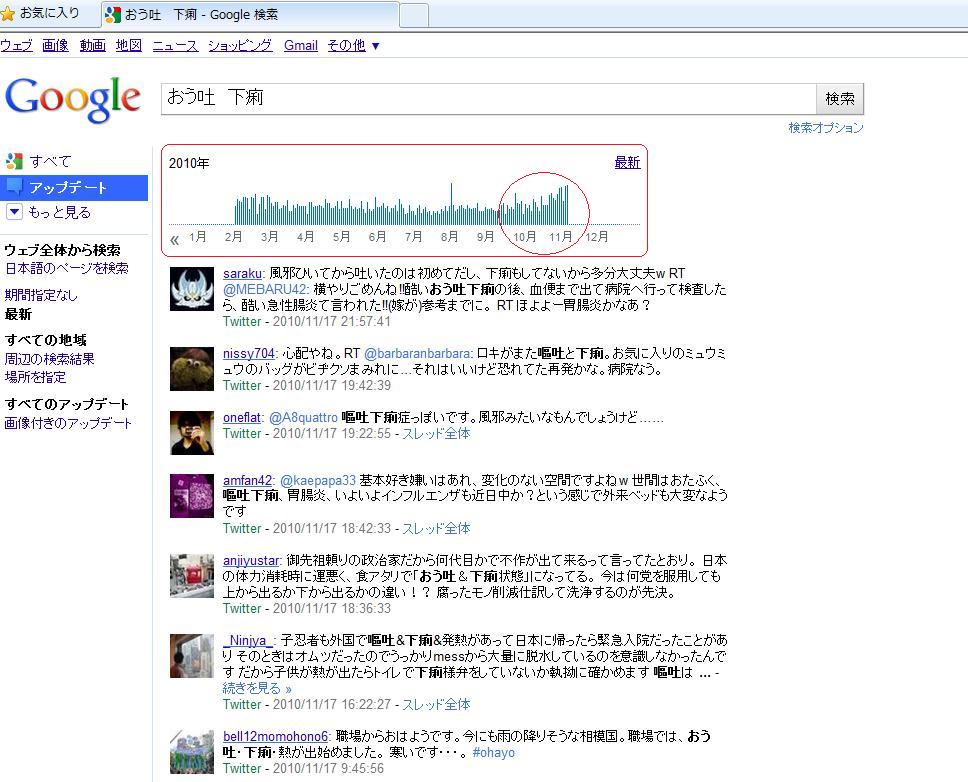Open oneflat's avatar thumbnail
The image size is (968, 782).
(192, 433)
